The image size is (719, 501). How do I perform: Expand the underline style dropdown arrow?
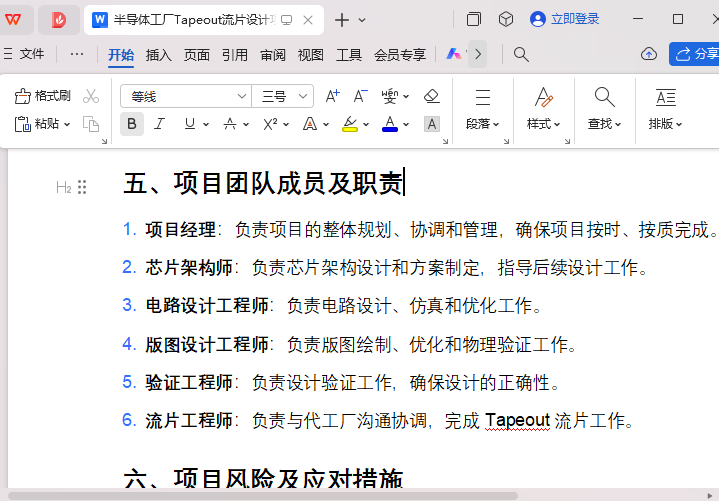[x=206, y=124]
